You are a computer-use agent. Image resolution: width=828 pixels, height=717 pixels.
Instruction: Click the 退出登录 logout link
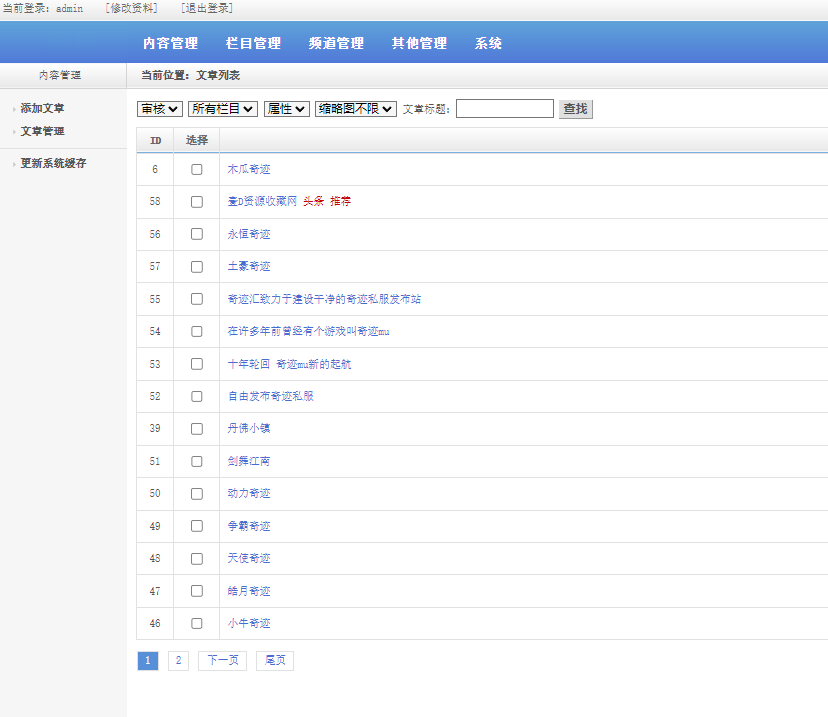pos(207,8)
